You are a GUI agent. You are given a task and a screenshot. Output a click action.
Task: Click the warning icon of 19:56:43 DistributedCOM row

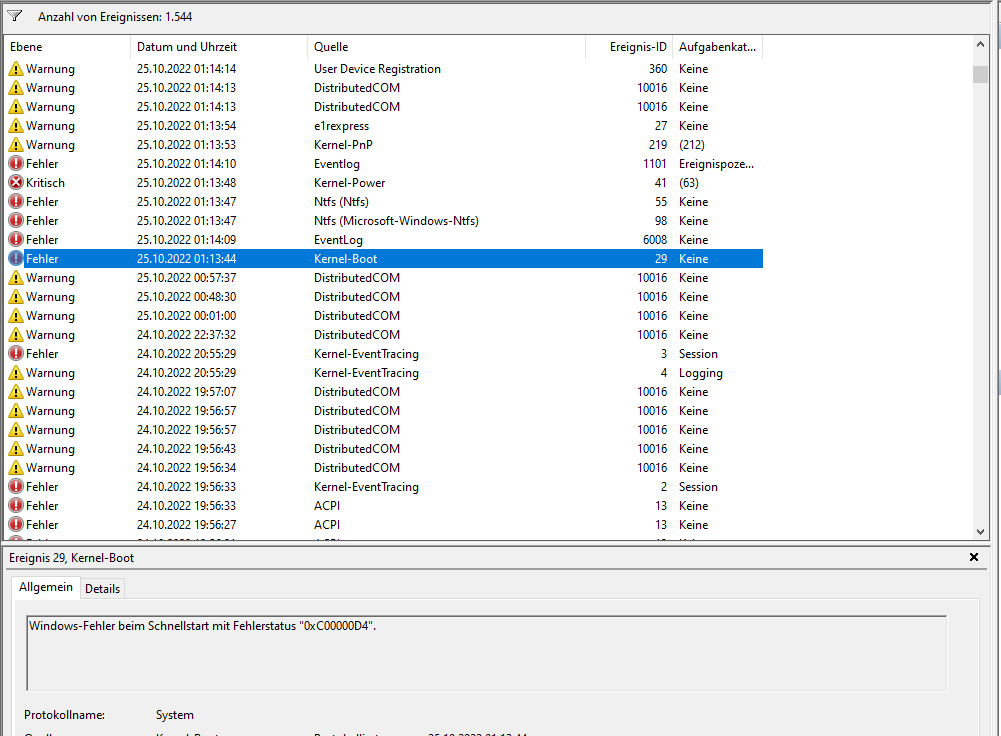[x=16, y=449]
